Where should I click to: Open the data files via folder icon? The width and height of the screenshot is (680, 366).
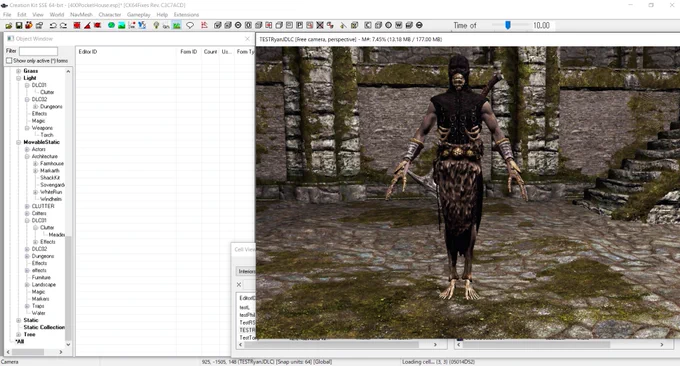tap(9, 26)
